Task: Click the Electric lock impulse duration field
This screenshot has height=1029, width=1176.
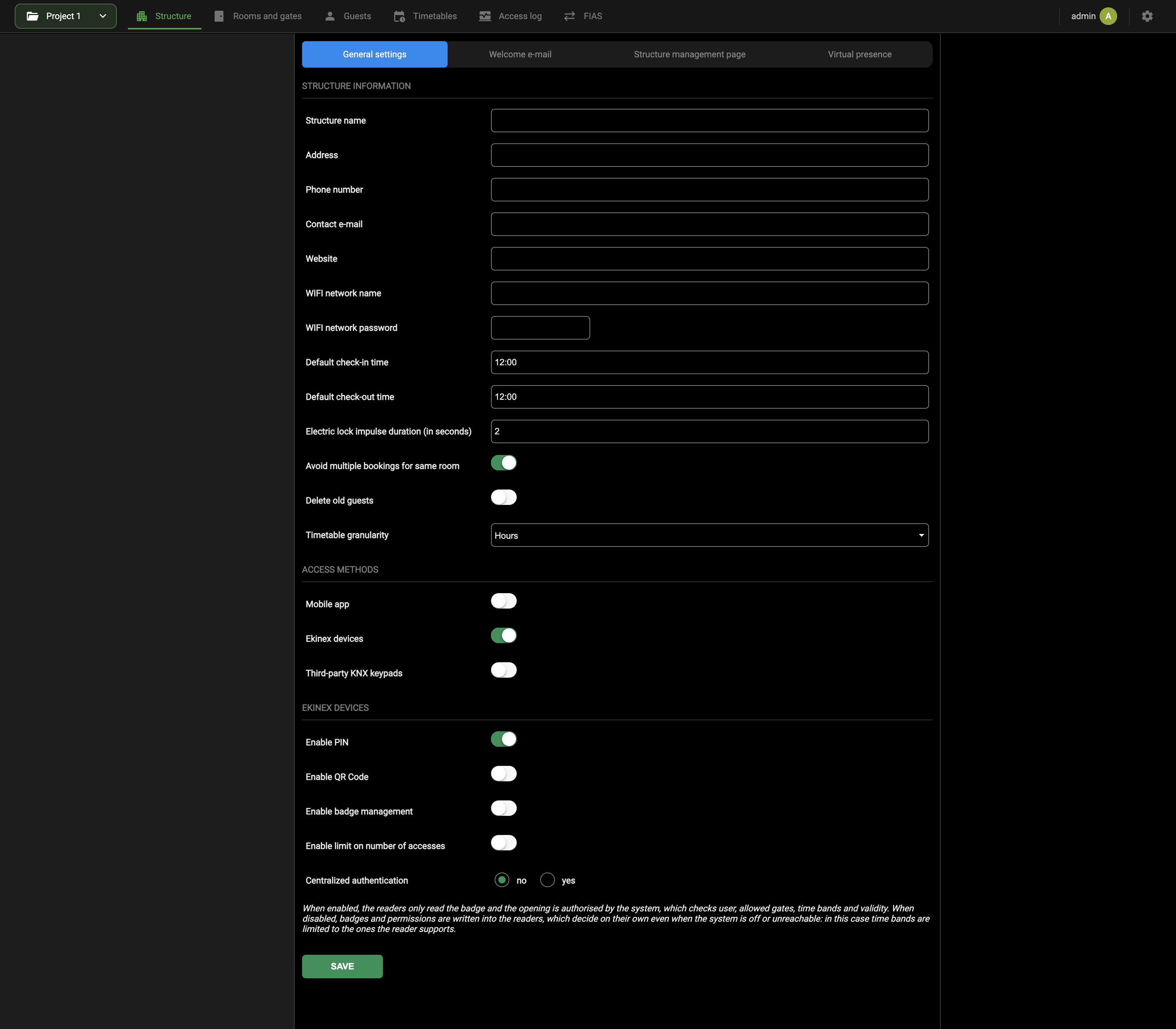Action: [709, 431]
